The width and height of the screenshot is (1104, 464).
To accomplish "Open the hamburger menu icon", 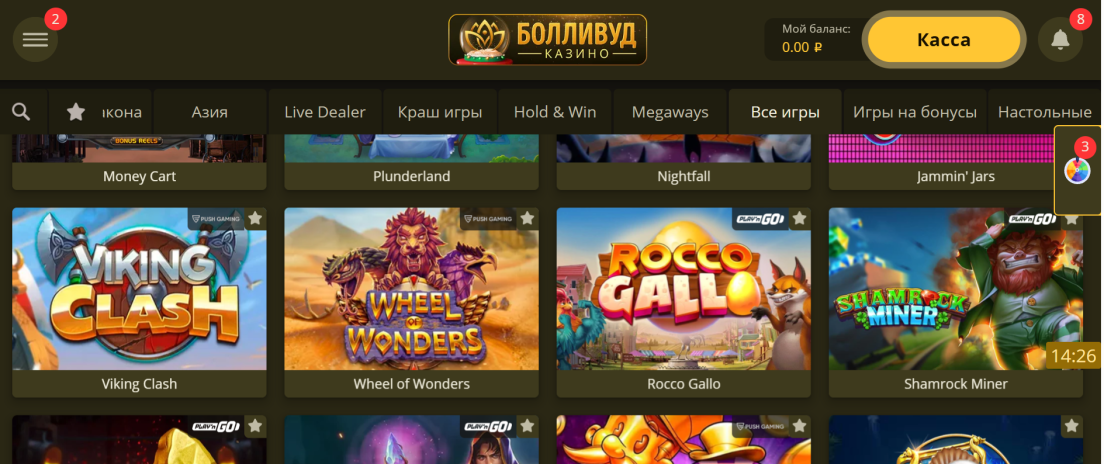I will coord(35,39).
